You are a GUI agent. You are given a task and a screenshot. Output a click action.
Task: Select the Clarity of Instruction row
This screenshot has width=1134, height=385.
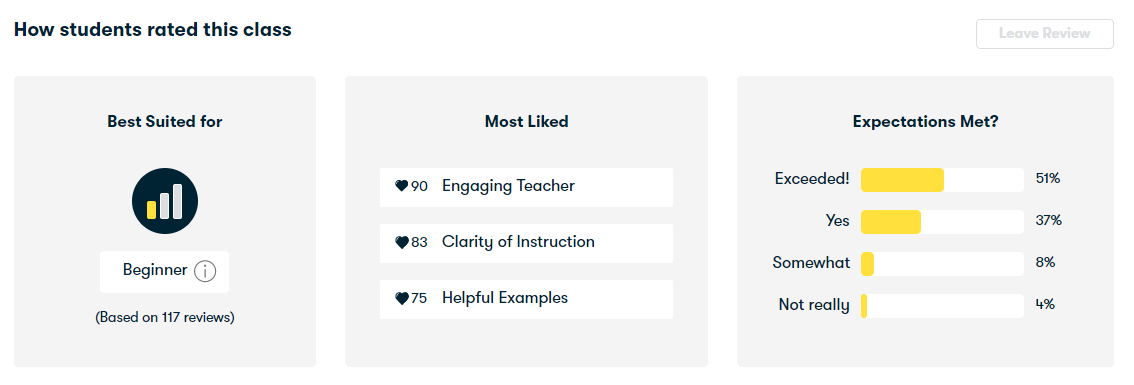click(x=526, y=243)
